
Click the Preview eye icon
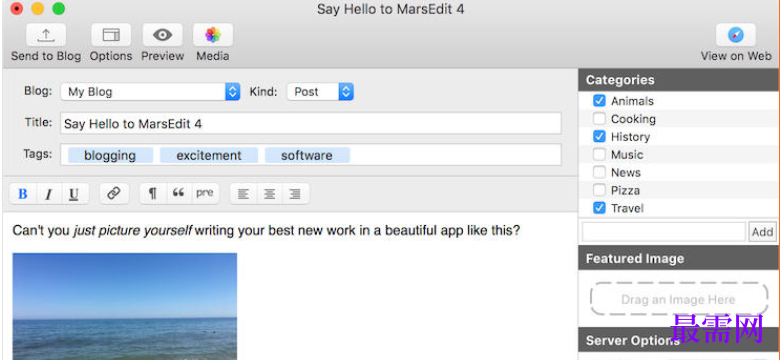pos(163,35)
